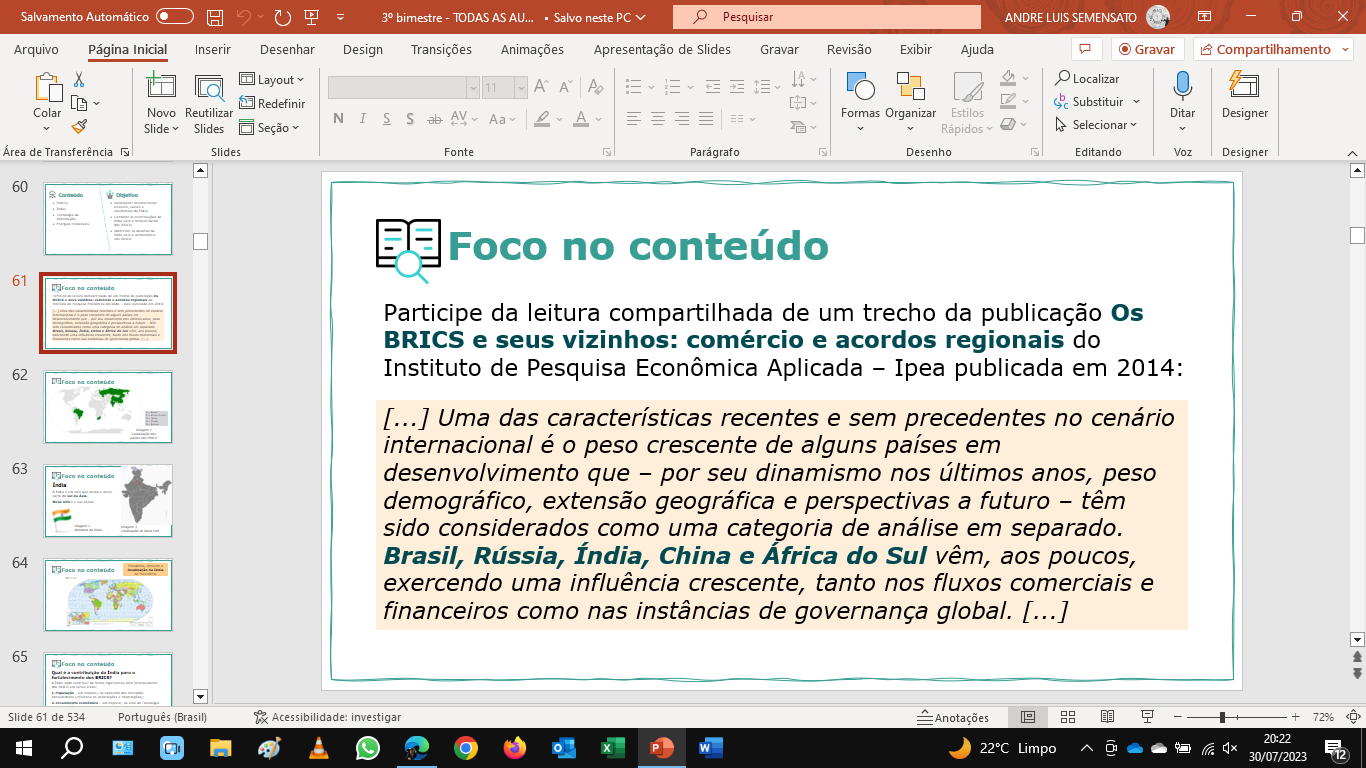Switch to Slide Sorter view icon
The height and width of the screenshot is (768, 1366).
coord(1067,717)
